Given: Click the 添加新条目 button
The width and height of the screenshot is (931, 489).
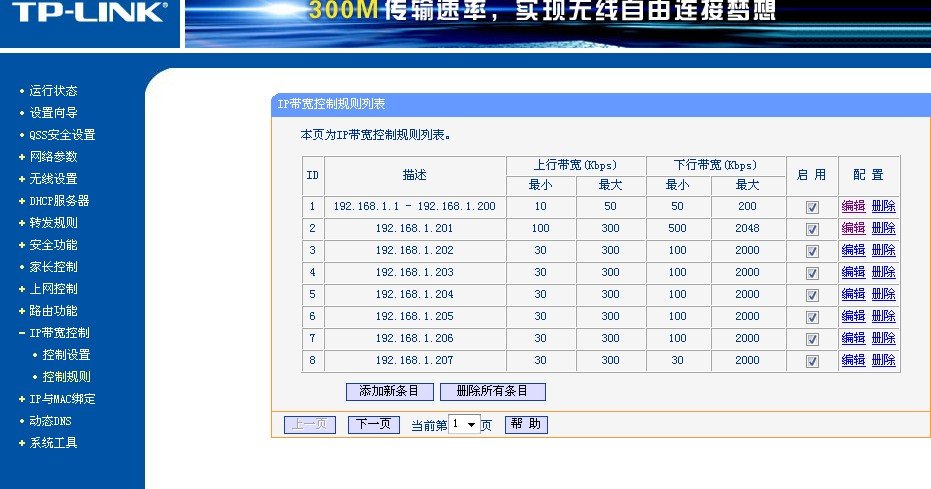Looking at the screenshot, I should (x=390, y=392).
